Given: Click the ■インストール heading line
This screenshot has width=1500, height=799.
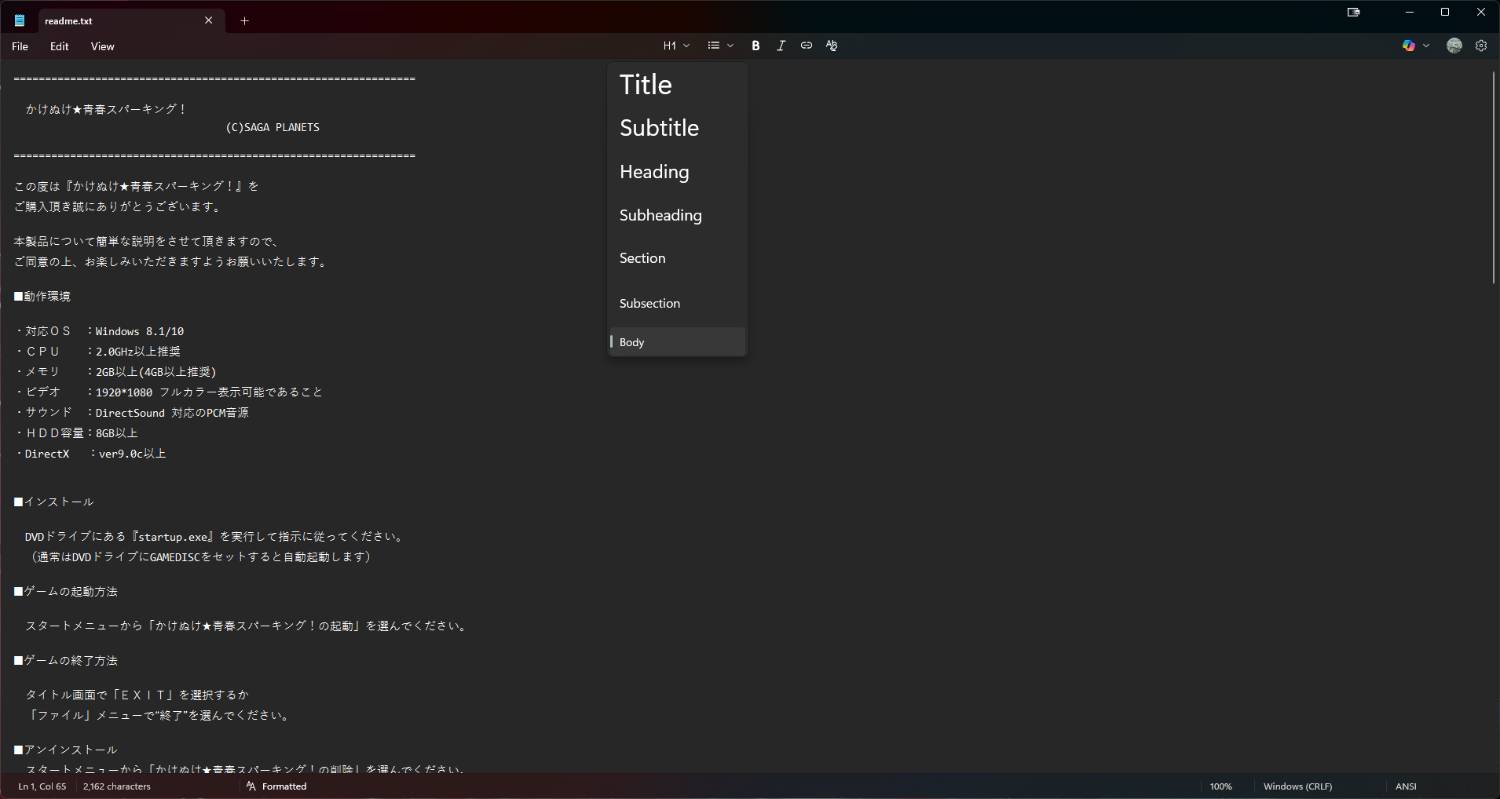Looking at the screenshot, I should pyautogui.click(x=54, y=502).
